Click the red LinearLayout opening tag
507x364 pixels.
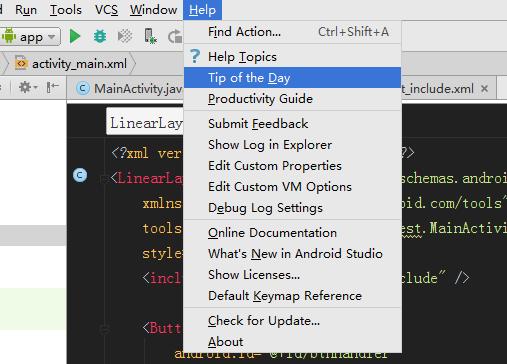pos(147,178)
